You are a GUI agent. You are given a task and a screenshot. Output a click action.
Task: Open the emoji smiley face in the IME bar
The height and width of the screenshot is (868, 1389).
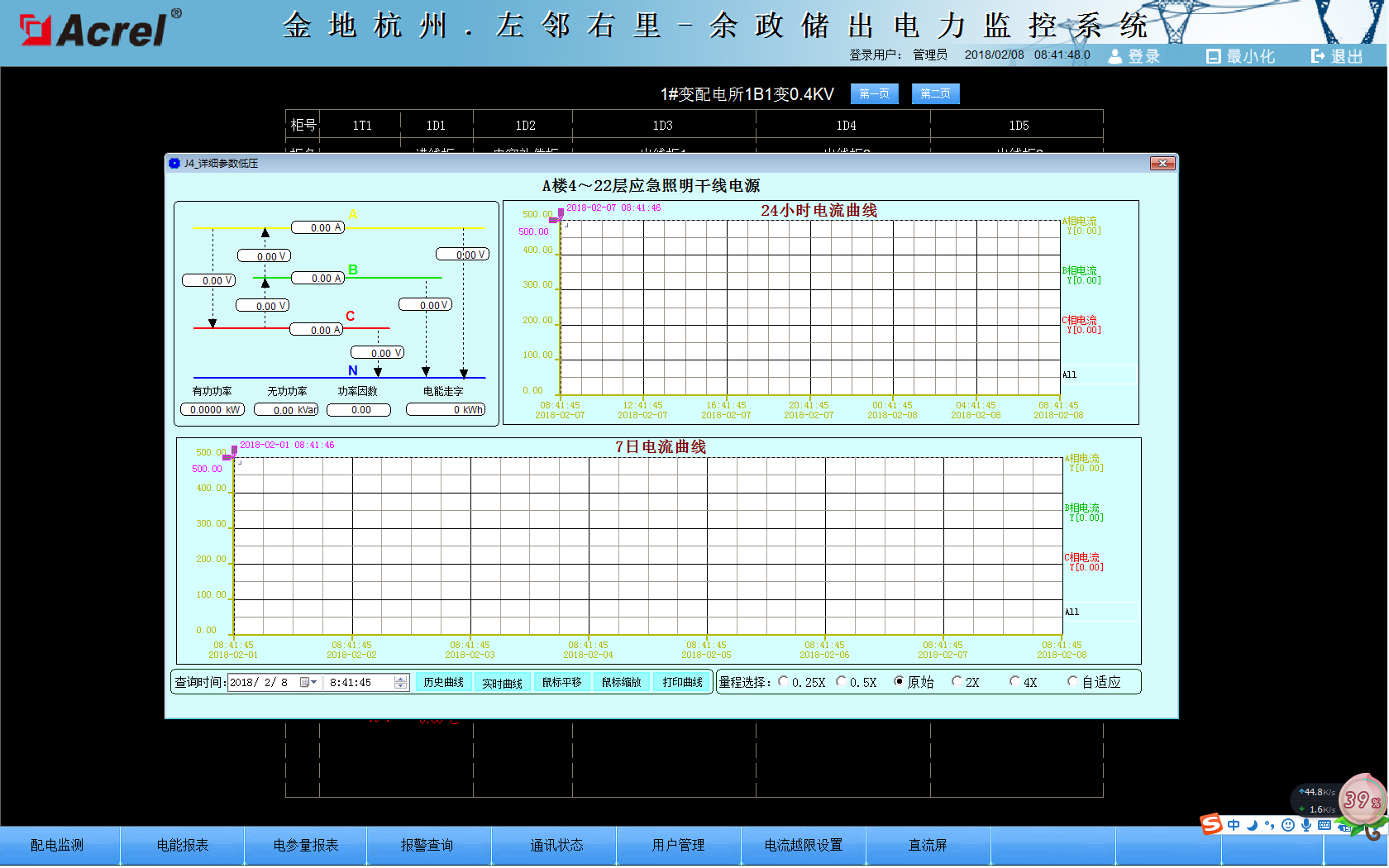pos(1287,825)
